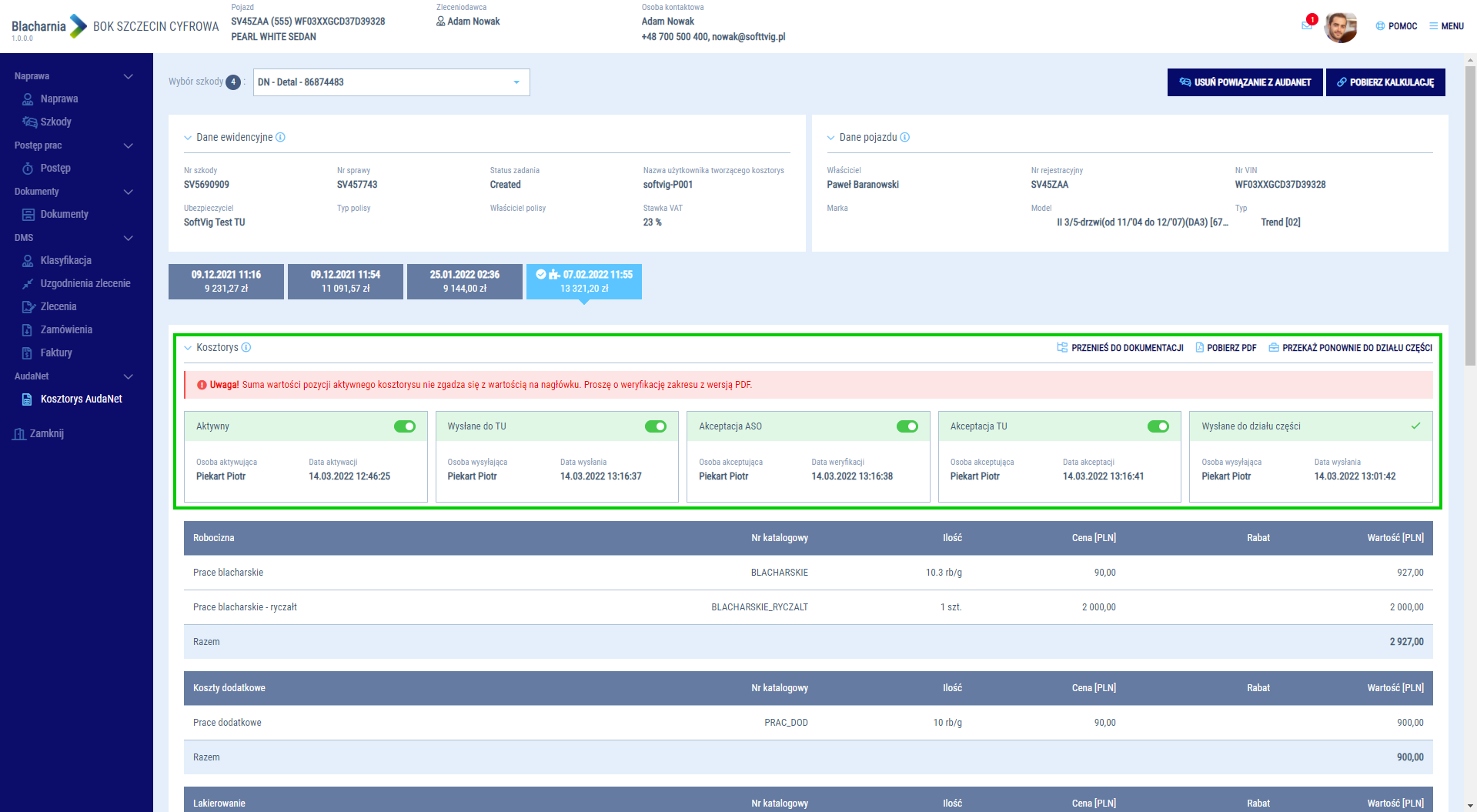Open Szkody from the sidebar
Viewport: 1477px width, 812px height.
[55, 122]
